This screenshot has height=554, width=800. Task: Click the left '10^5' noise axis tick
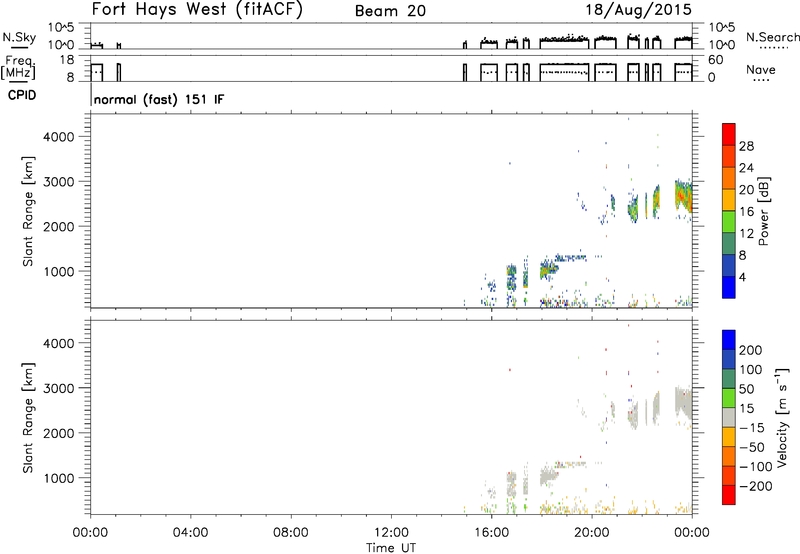click(62, 28)
